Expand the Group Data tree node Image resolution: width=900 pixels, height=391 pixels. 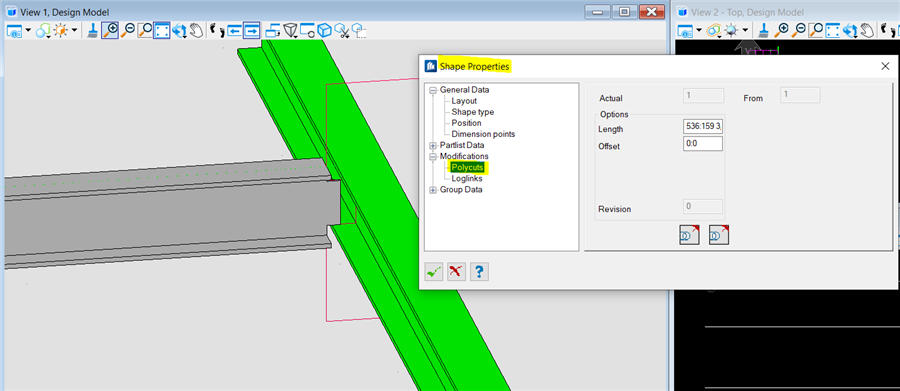(433, 190)
